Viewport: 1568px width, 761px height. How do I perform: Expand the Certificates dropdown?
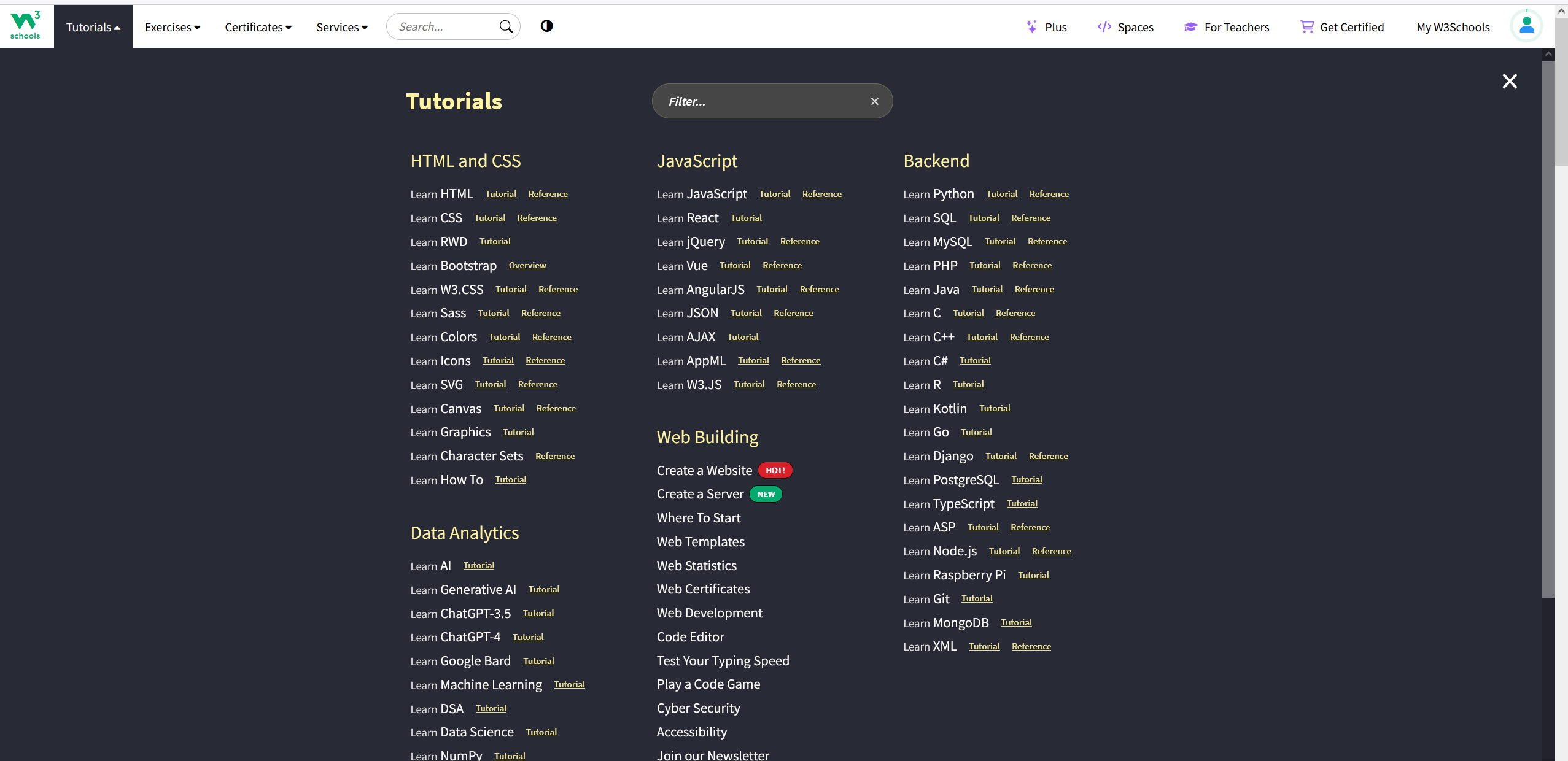pos(258,27)
